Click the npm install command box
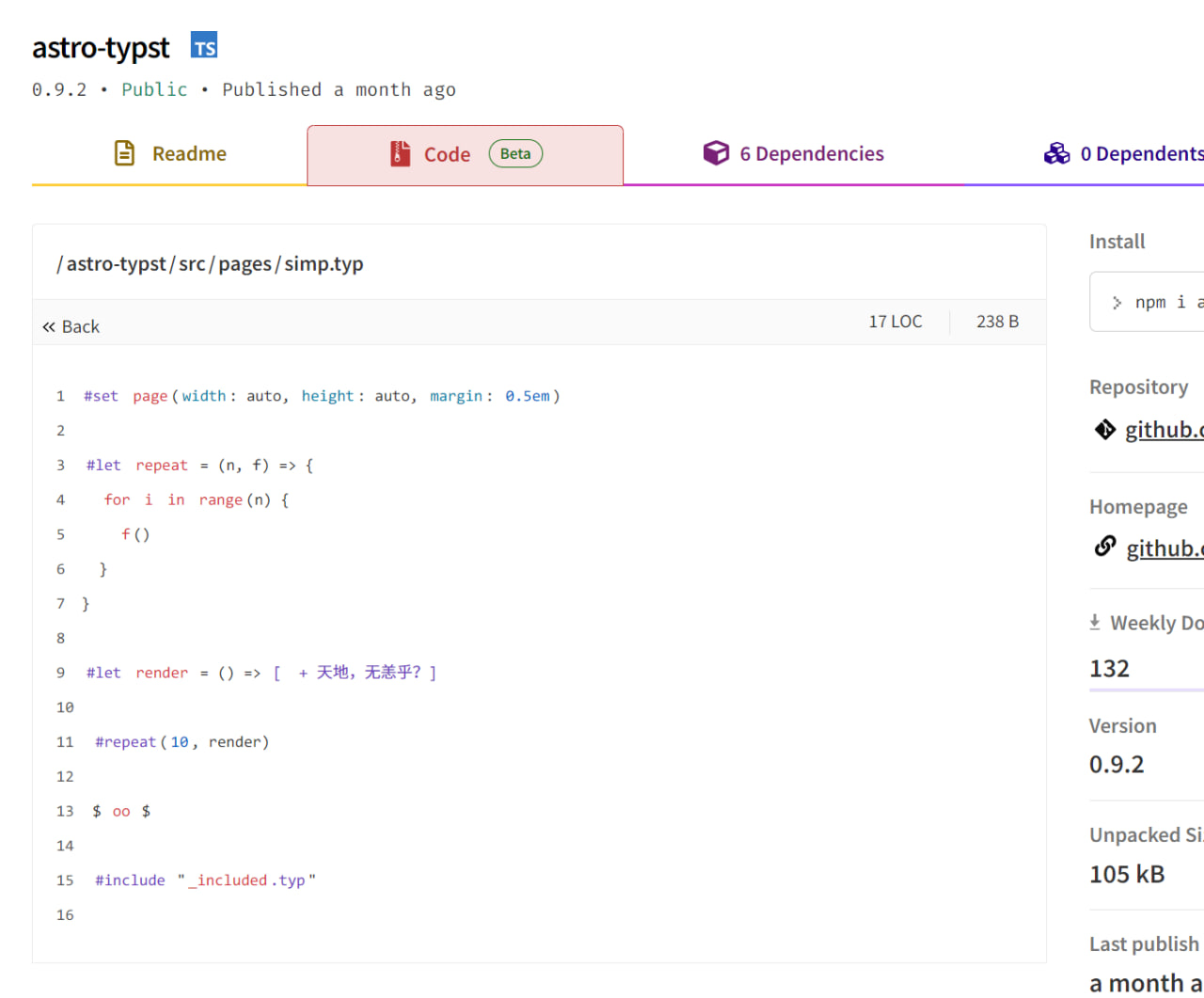The height and width of the screenshot is (998, 1204). click(1147, 302)
